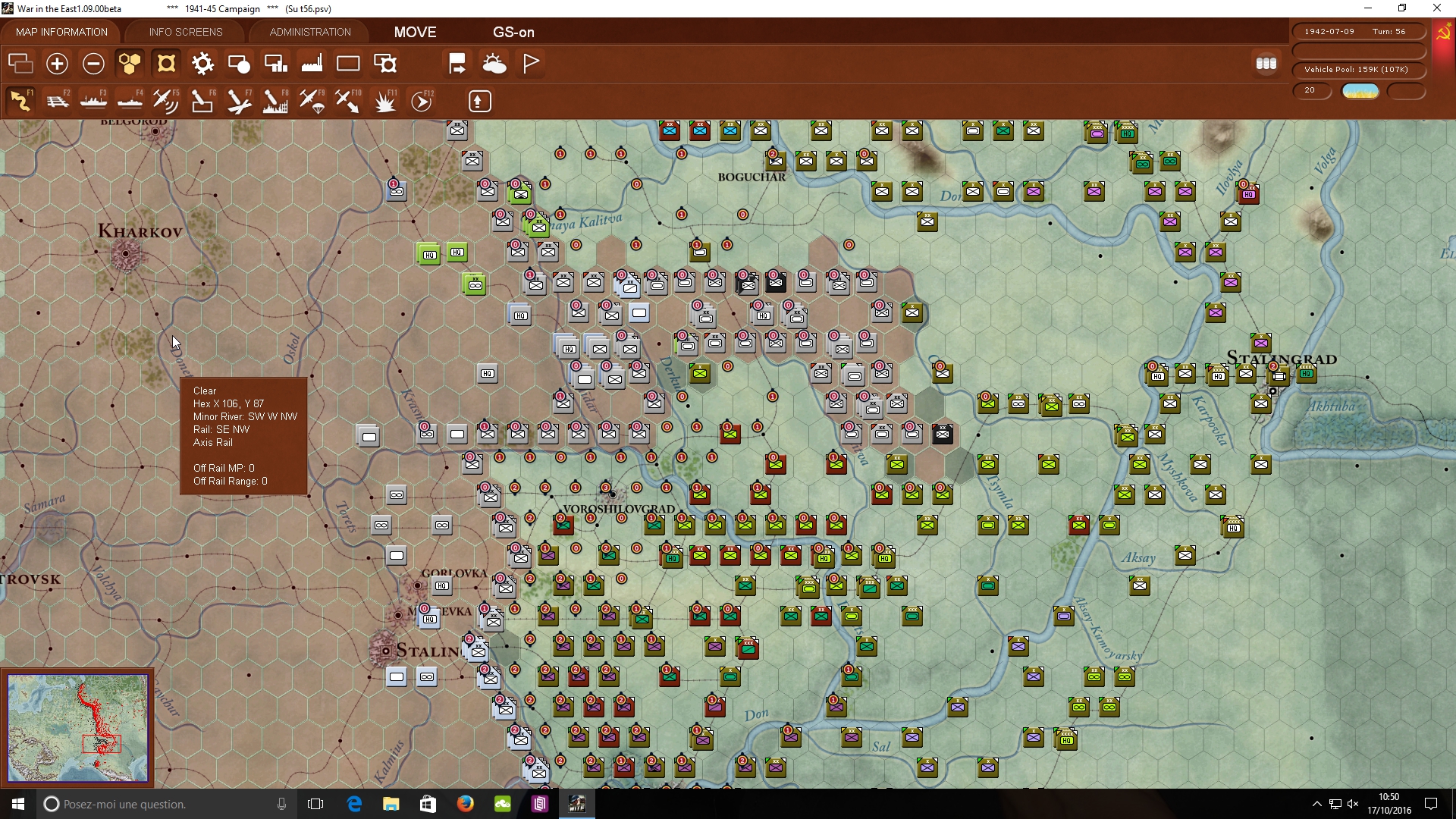Zoom out with the minus icon

[x=93, y=64]
